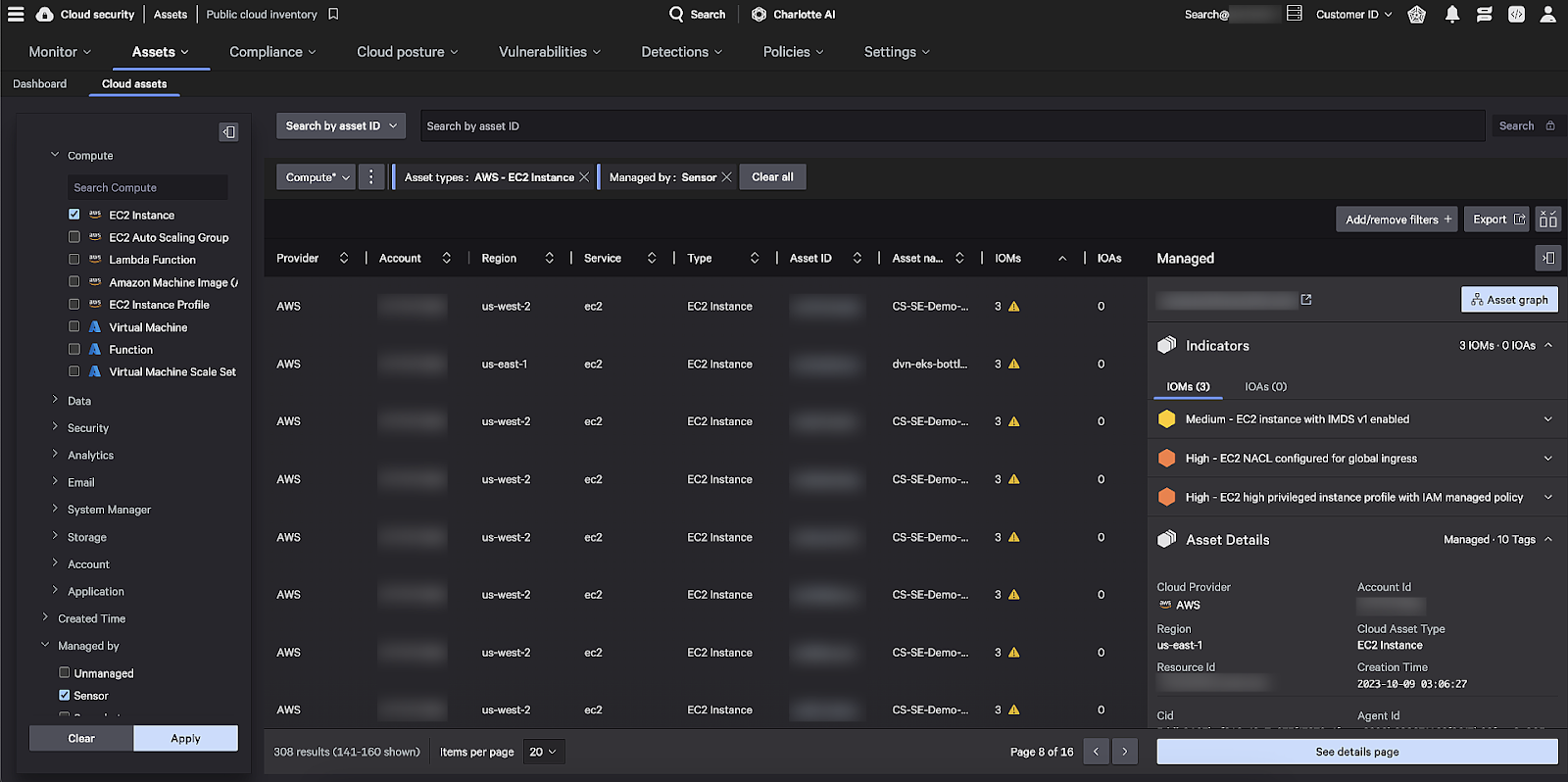
Task: Open the Compliance menu
Action: (x=272, y=52)
